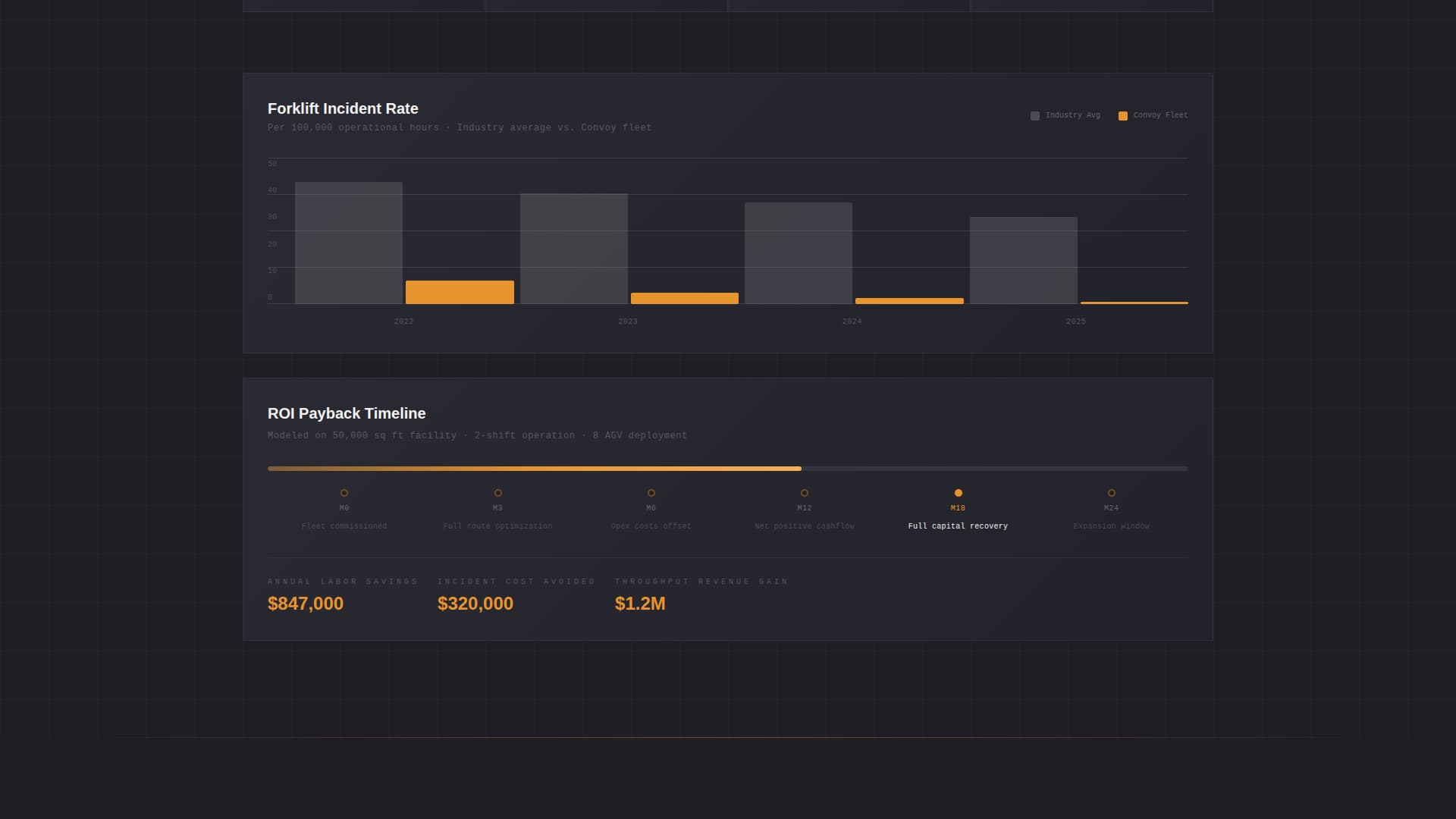Click the M12 timeline marker dot
This screenshot has width=1456, height=819.
point(805,493)
